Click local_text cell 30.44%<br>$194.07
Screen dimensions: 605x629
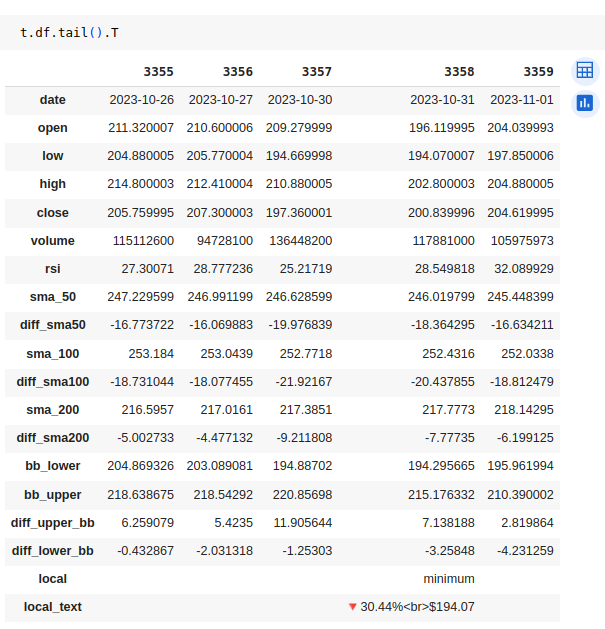[x=412, y=607]
